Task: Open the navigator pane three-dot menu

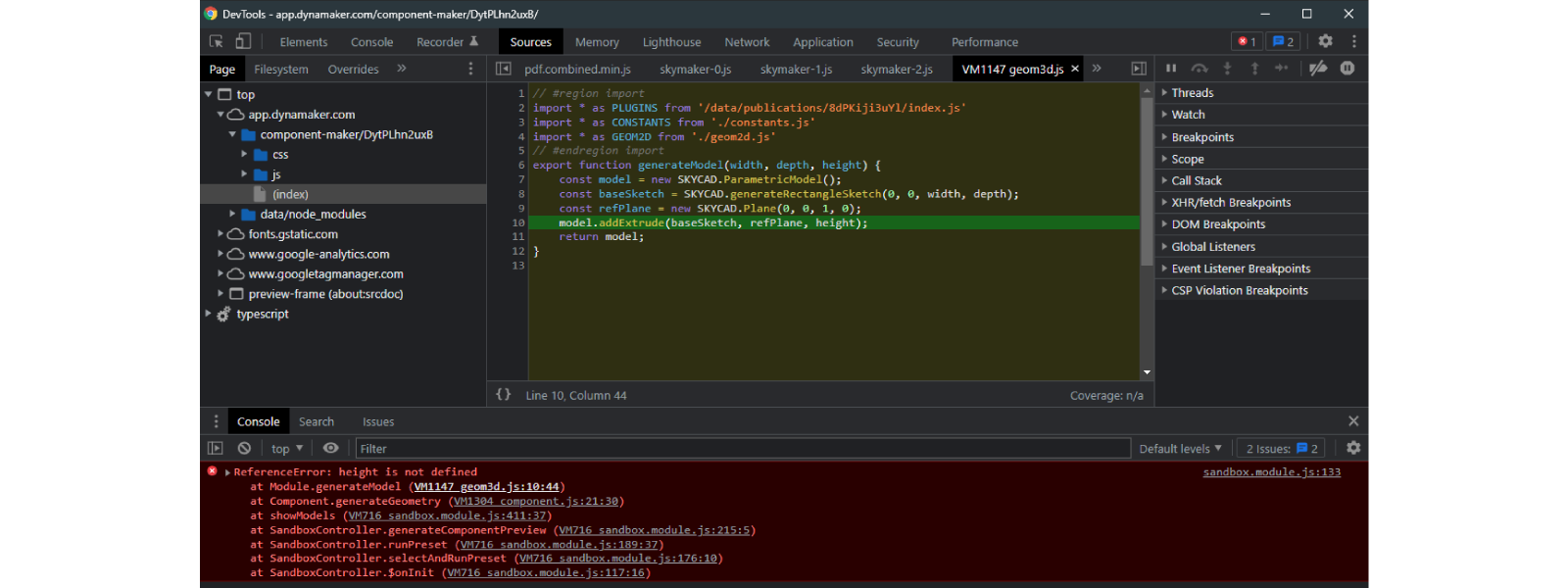Action: (470, 69)
